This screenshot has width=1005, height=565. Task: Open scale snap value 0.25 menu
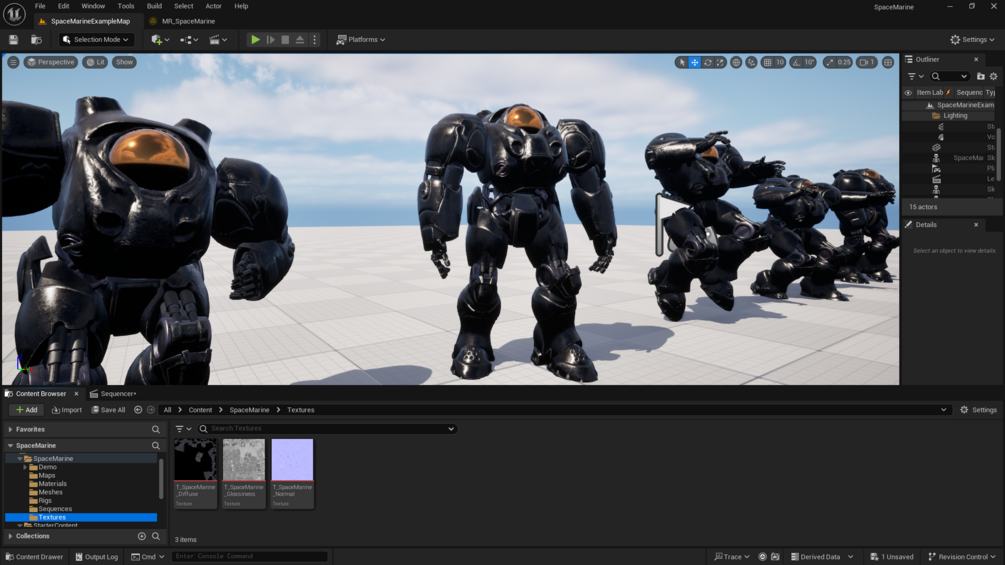844,62
